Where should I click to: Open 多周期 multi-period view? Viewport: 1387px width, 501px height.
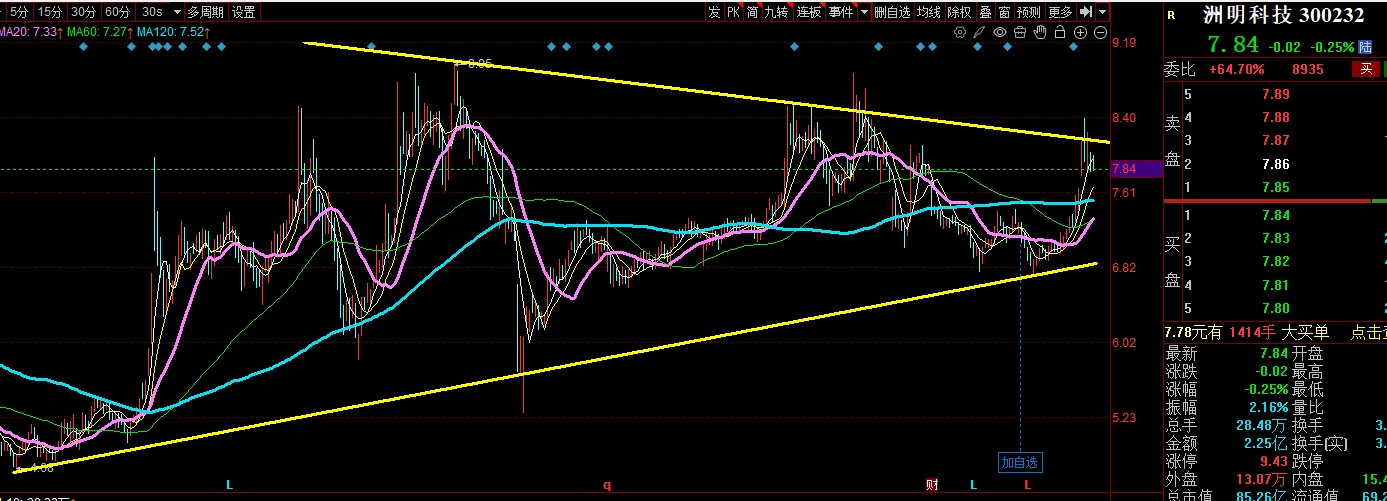click(x=205, y=12)
